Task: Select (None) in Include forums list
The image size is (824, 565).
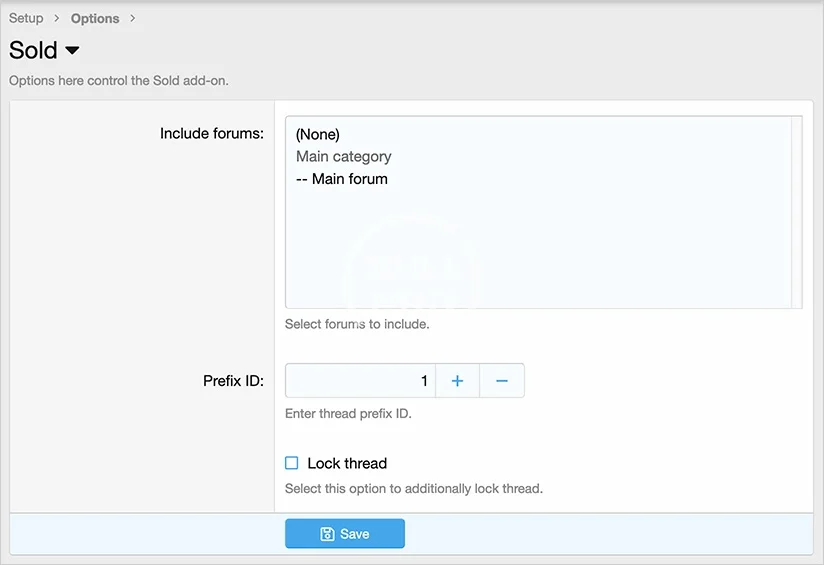Action: click(318, 134)
